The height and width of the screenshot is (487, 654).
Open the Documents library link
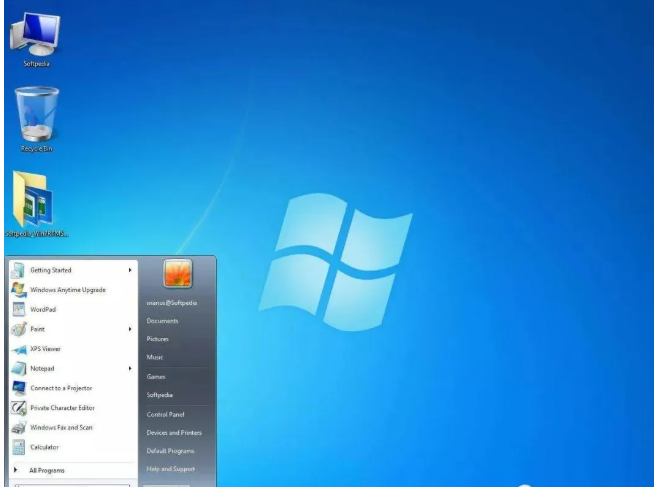tap(163, 321)
